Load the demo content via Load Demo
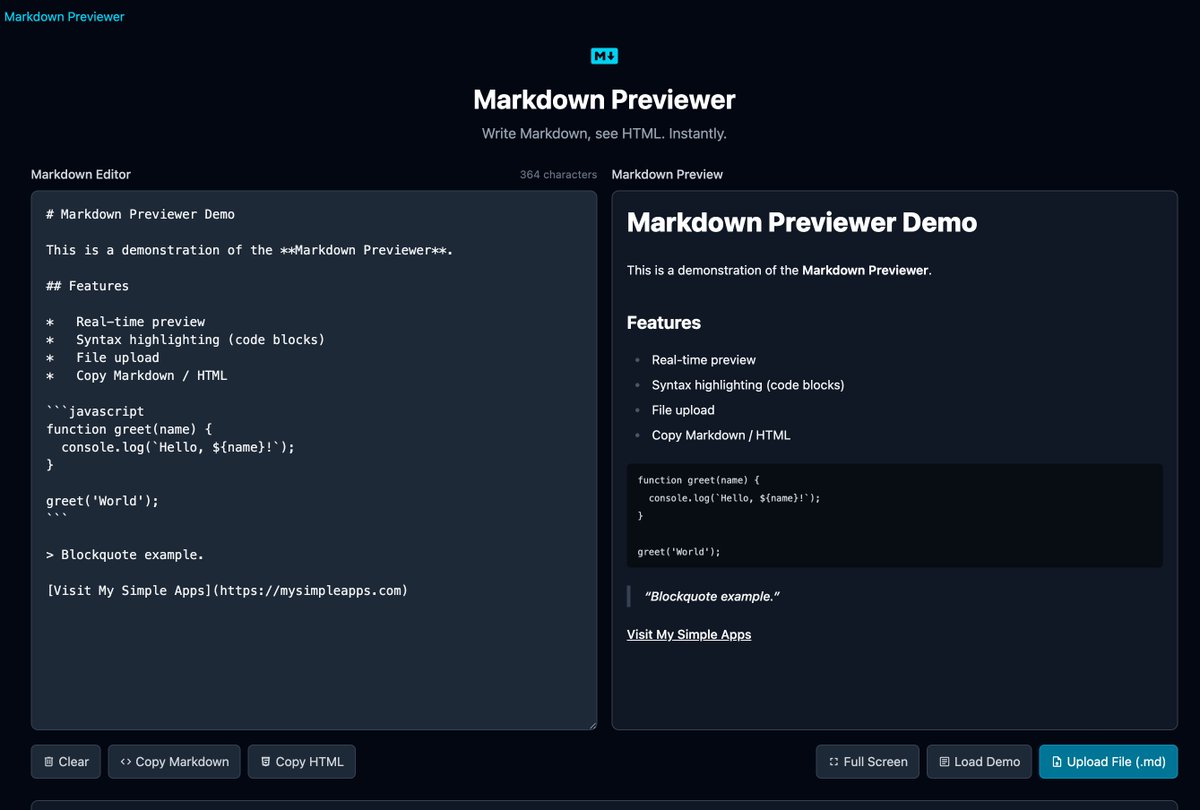1200x810 pixels. 979,761
